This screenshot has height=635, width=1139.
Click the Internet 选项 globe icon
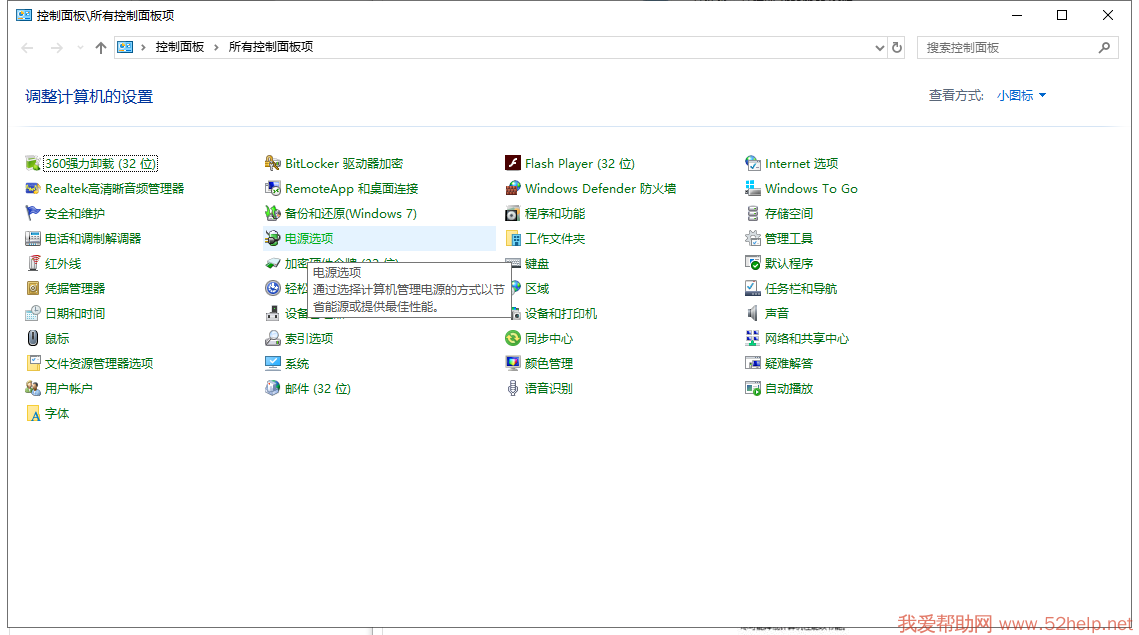753,164
